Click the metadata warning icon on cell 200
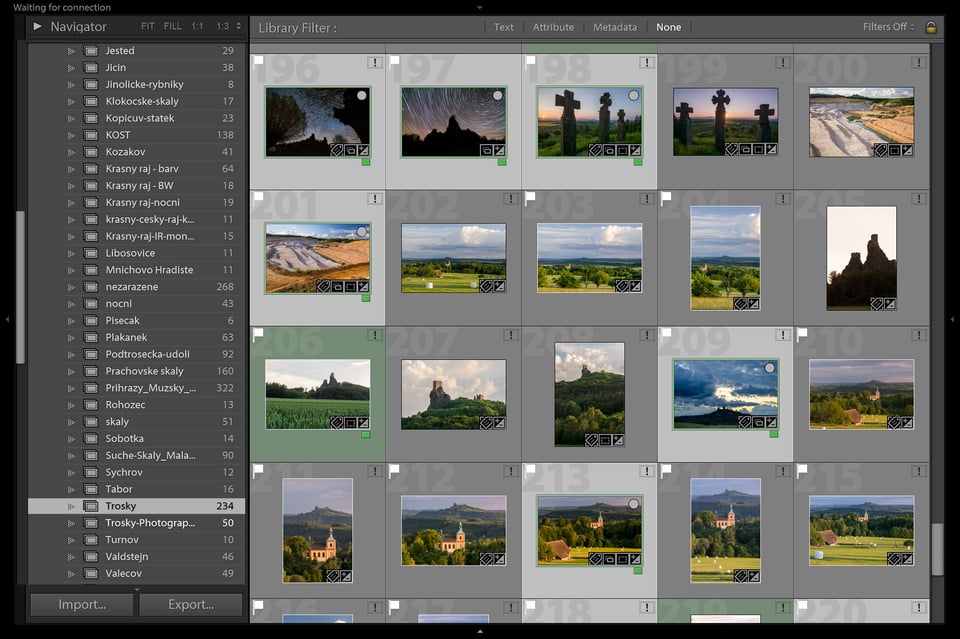Viewport: 960px width, 639px height. coord(918,62)
